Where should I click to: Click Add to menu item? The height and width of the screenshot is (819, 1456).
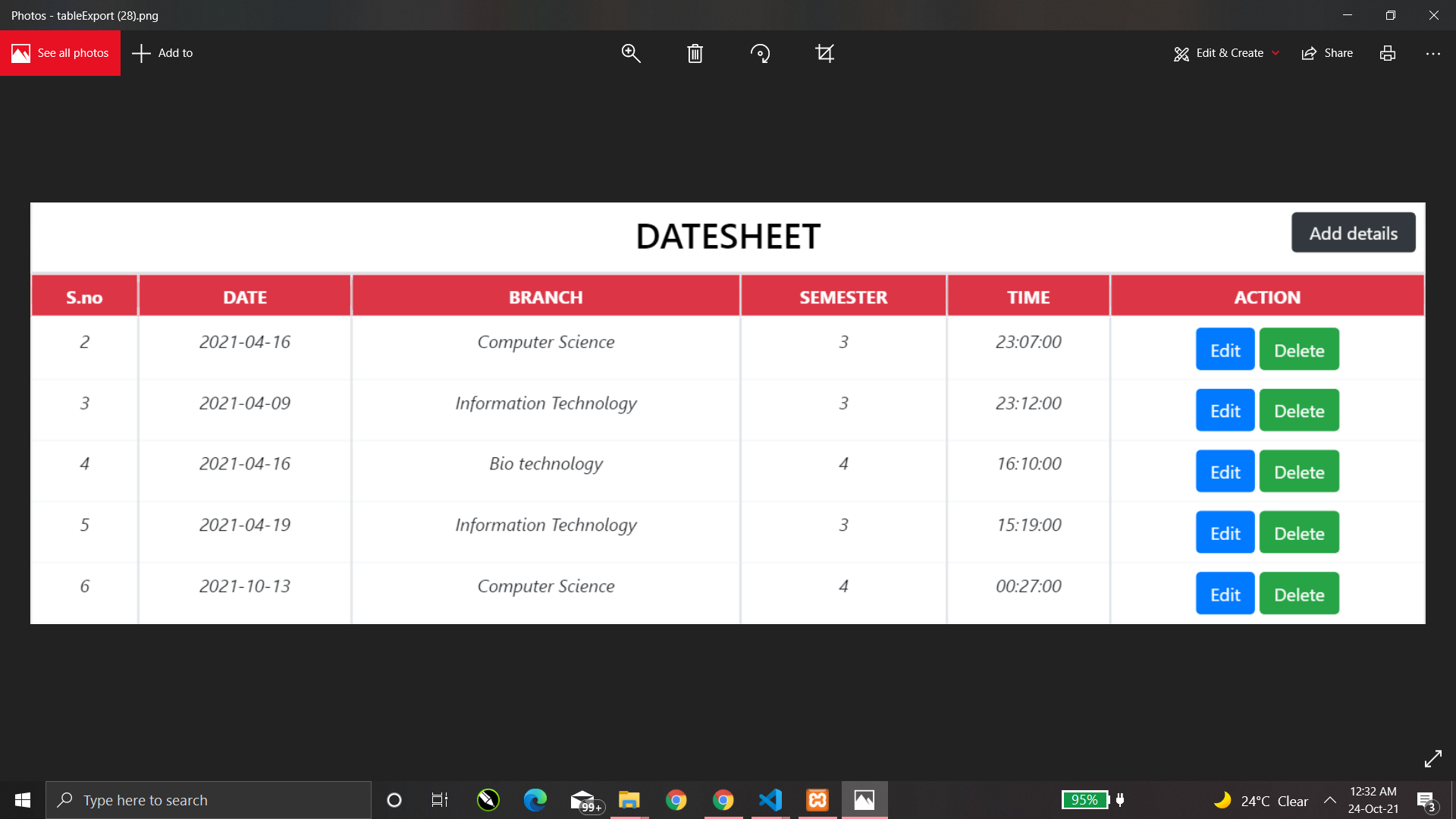[163, 53]
